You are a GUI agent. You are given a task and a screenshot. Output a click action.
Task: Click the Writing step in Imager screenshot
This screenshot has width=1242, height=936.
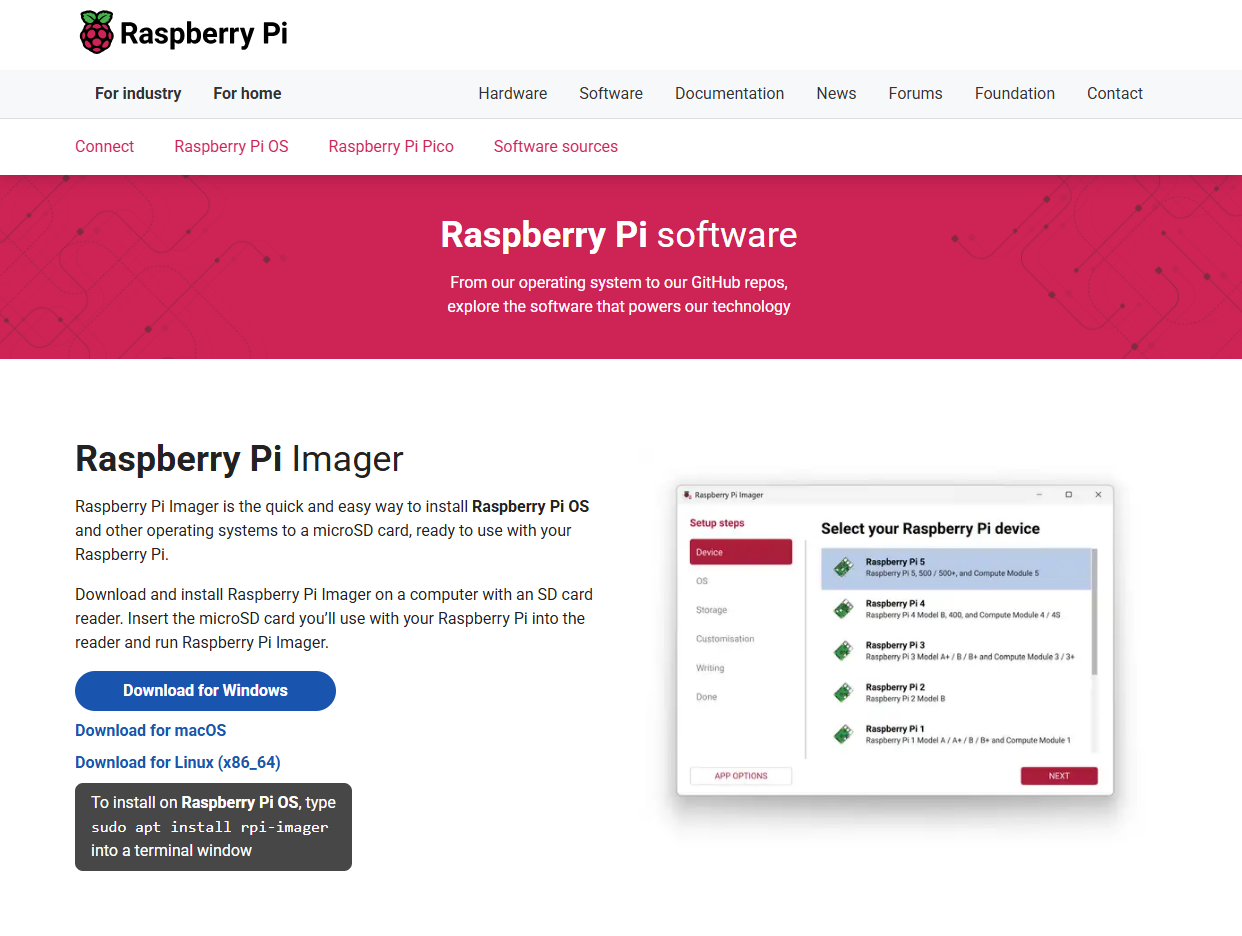(710, 668)
